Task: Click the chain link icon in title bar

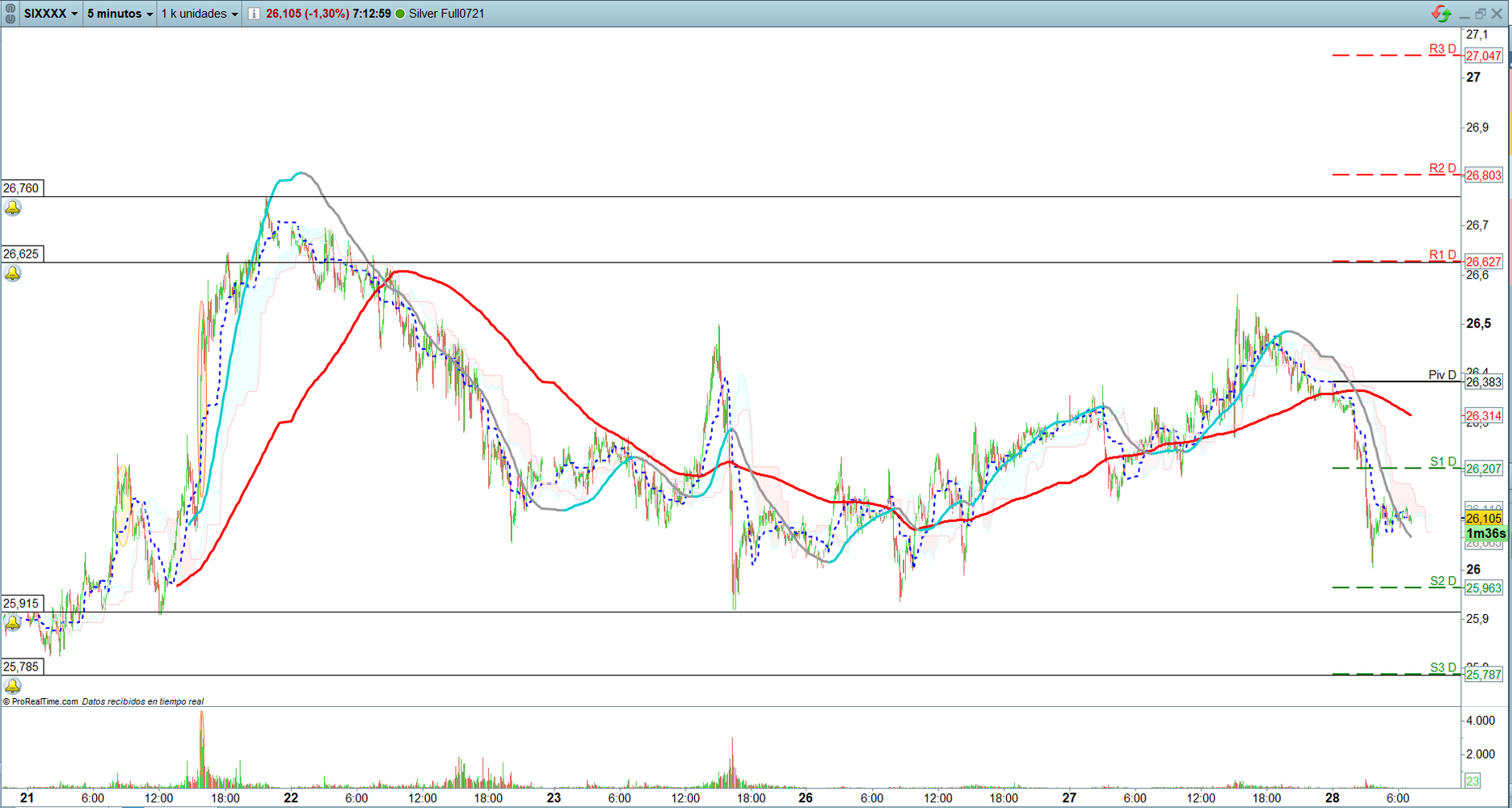Action: click(11, 14)
